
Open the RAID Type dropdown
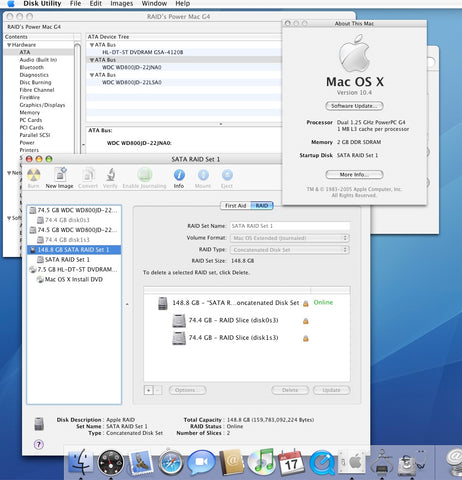click(x=290, y=250)
